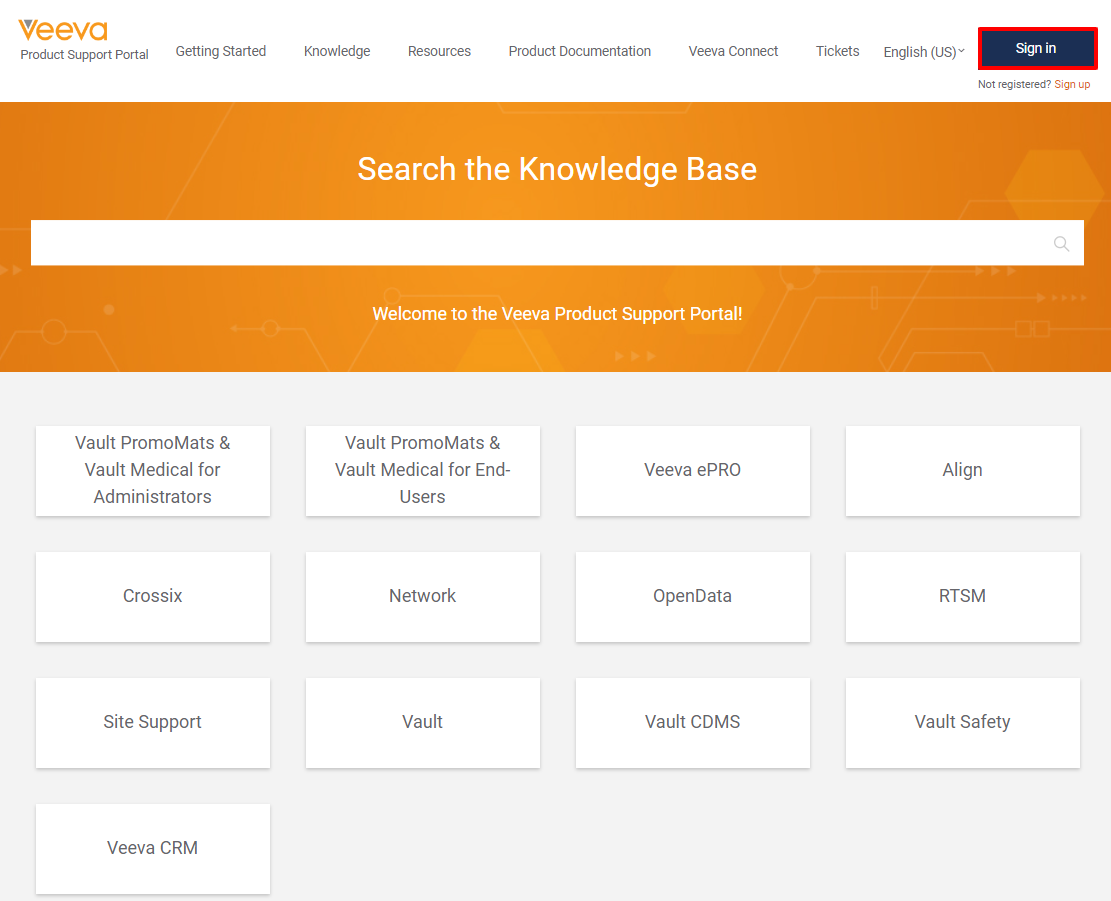Open the Vault CDMS card

(692, 722)
